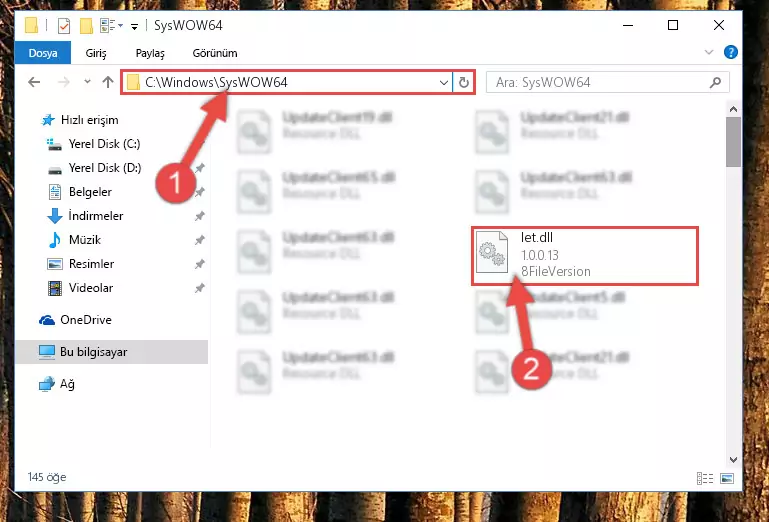Click the Bu bilgisayar monitor icon
The image size is (769, 522).
(47, 352)
